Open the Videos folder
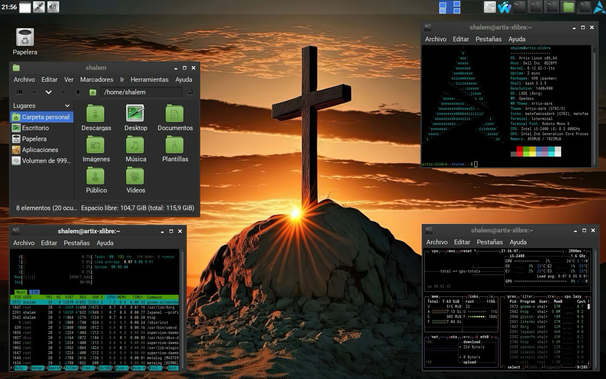606x379 pixels. [136, 180]
